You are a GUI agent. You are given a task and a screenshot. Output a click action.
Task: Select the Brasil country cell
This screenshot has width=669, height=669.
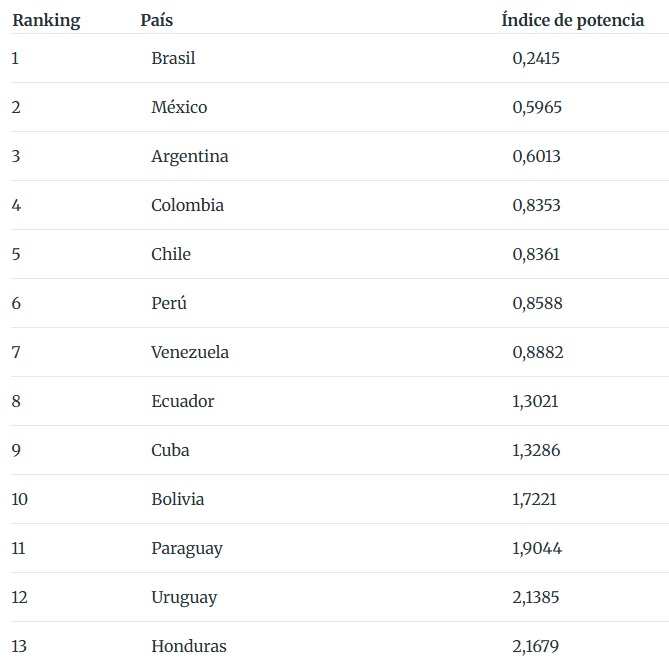(x=173, y=58)
